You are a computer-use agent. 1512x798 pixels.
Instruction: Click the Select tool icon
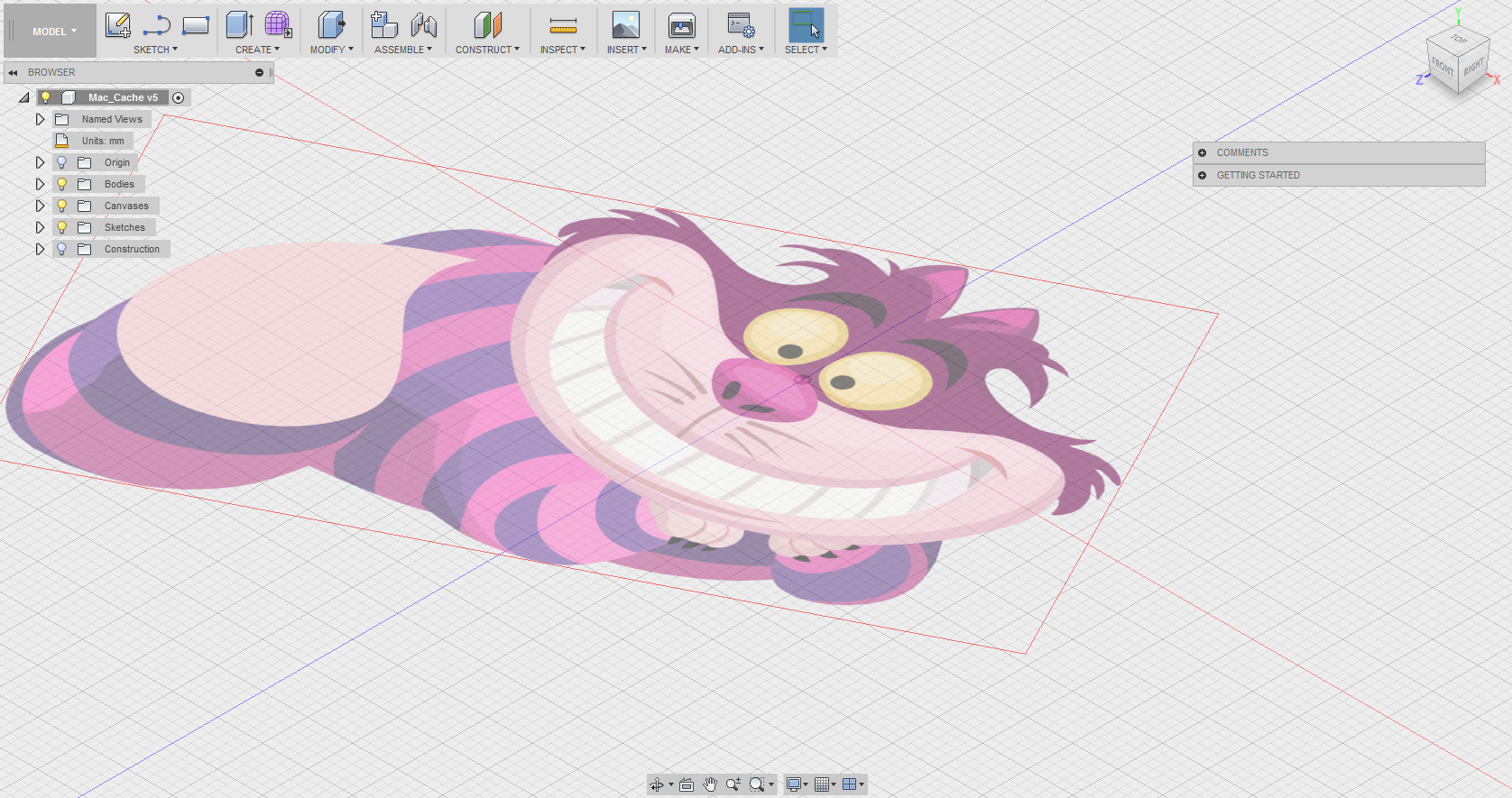click(806, 25)
